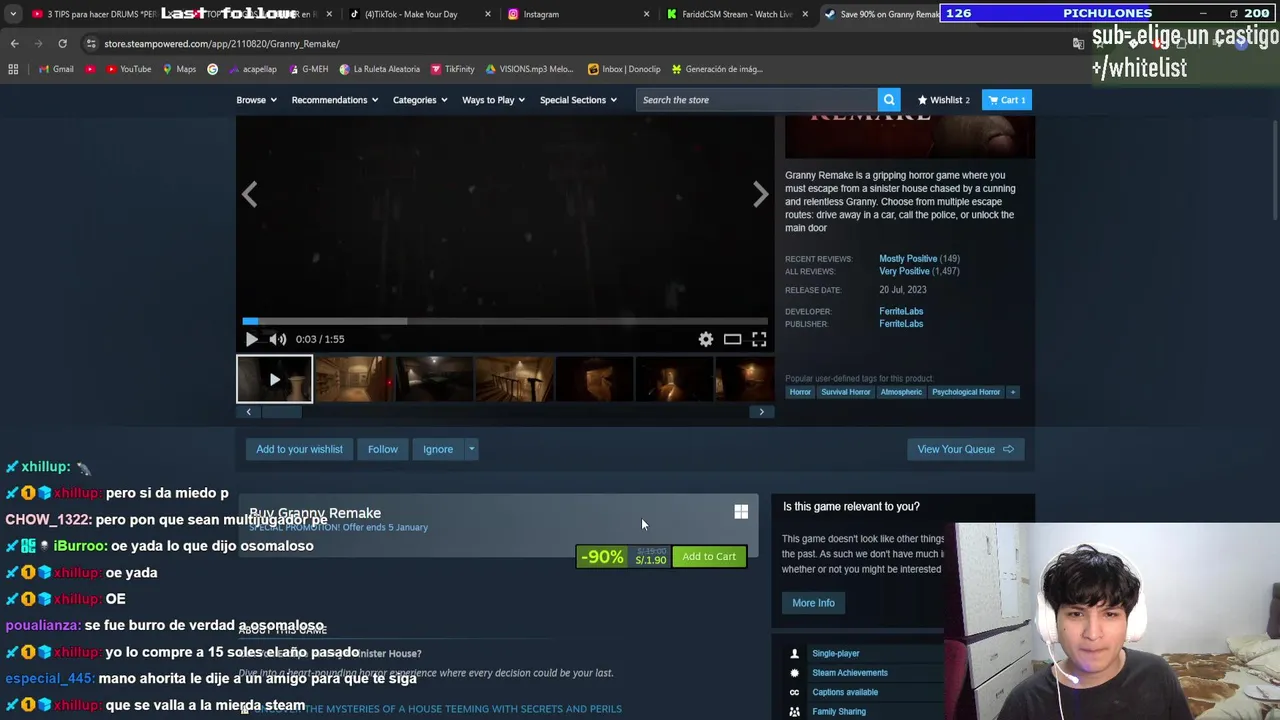Open the Maps bookmark
Screen dimensions: 1280x720
[178, 69]
